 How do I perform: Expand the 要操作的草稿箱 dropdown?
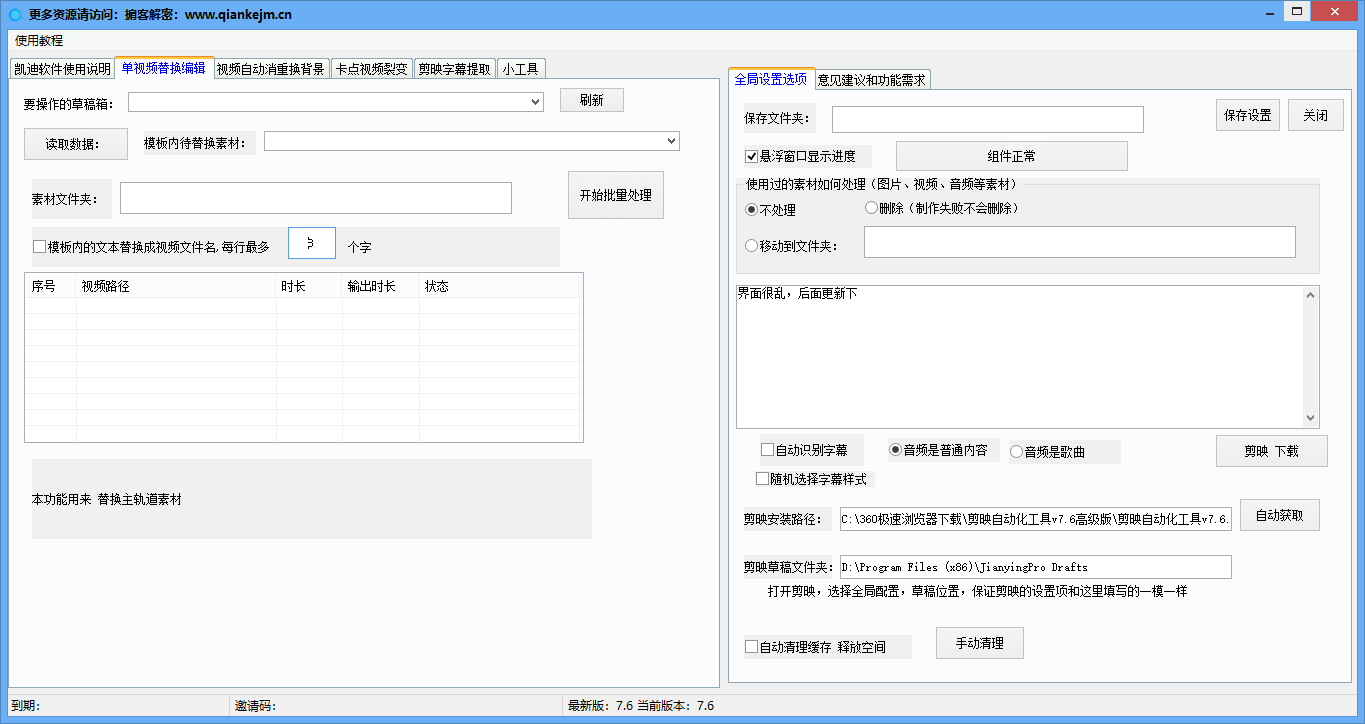tap(536, 101)
